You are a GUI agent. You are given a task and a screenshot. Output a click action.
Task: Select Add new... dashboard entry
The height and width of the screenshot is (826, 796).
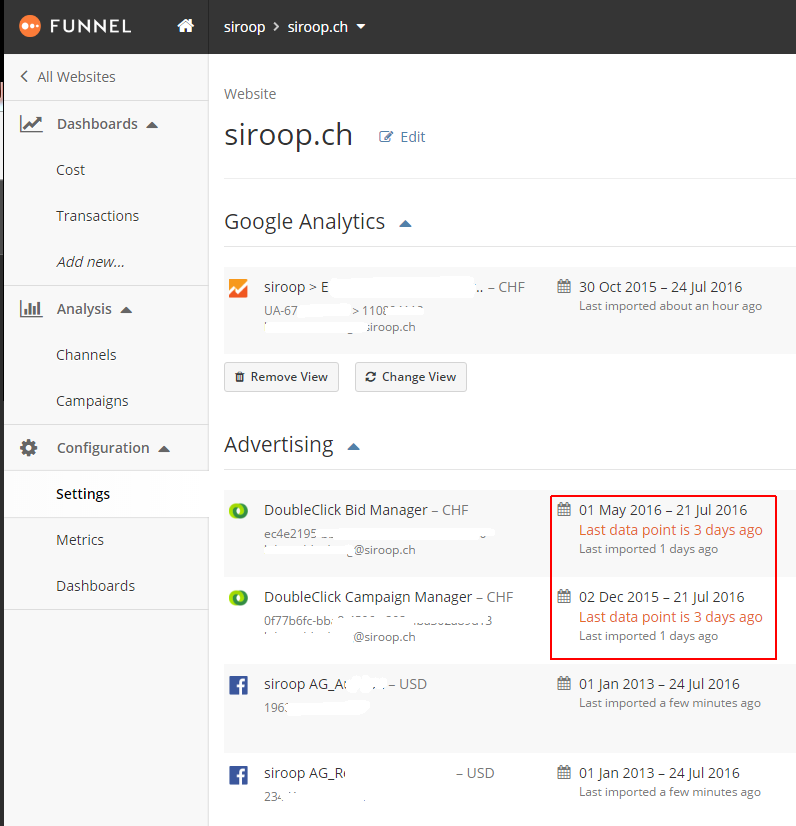click(x=90, y=262)
